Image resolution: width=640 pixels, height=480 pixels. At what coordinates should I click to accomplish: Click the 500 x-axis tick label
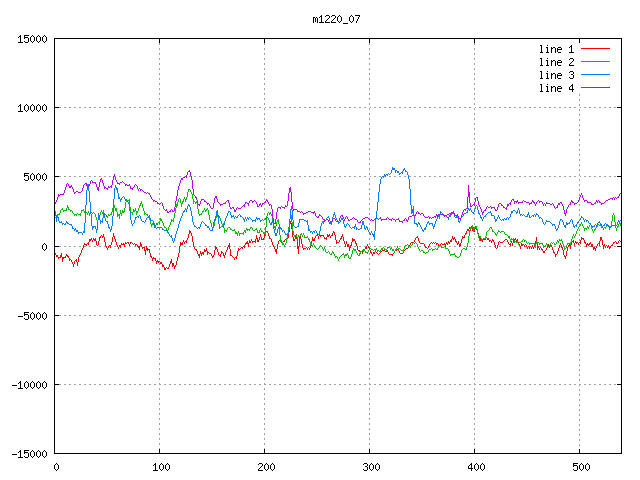(580, 467)
